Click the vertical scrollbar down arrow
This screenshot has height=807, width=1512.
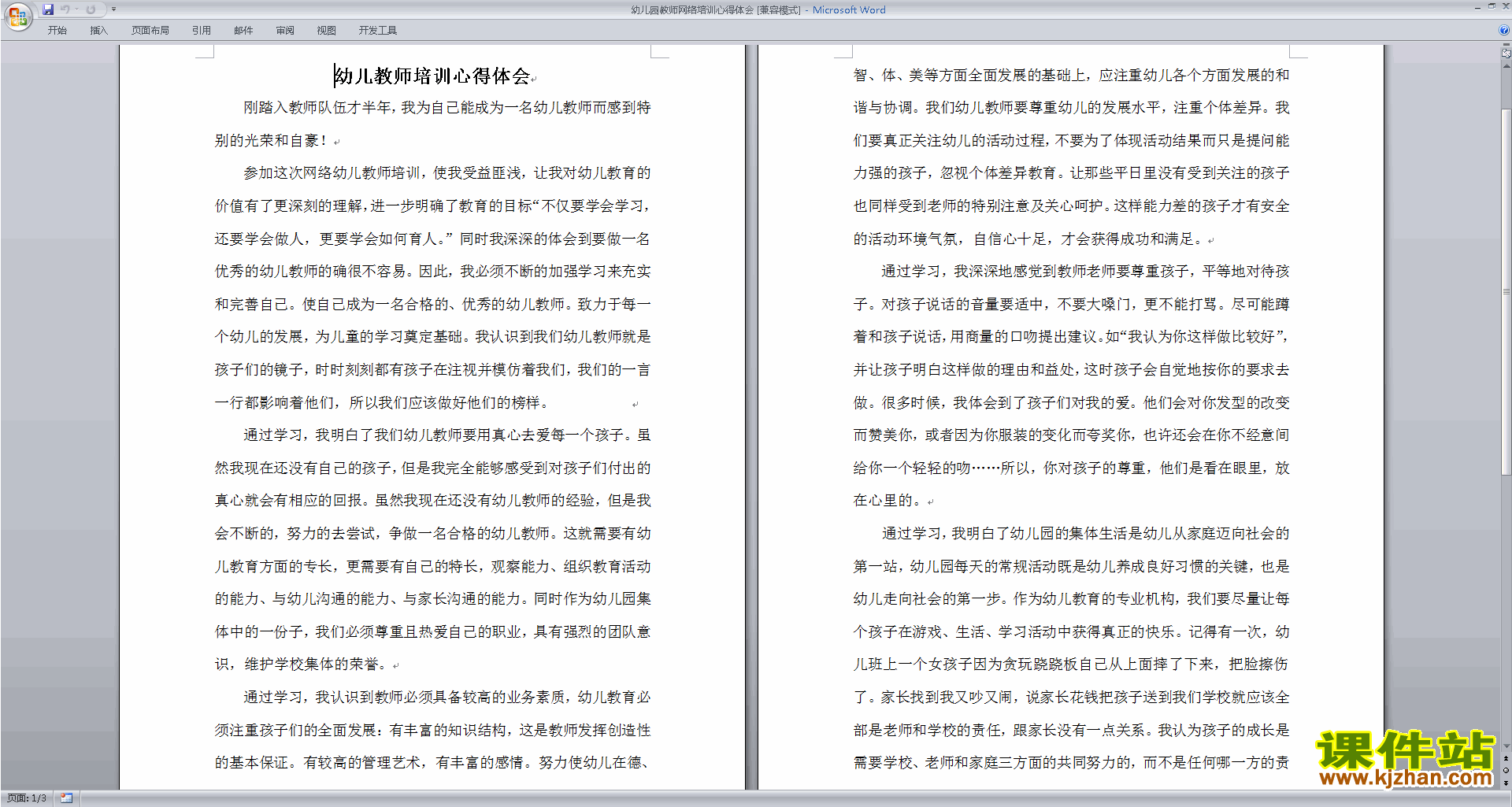[x=1506, y=746]
